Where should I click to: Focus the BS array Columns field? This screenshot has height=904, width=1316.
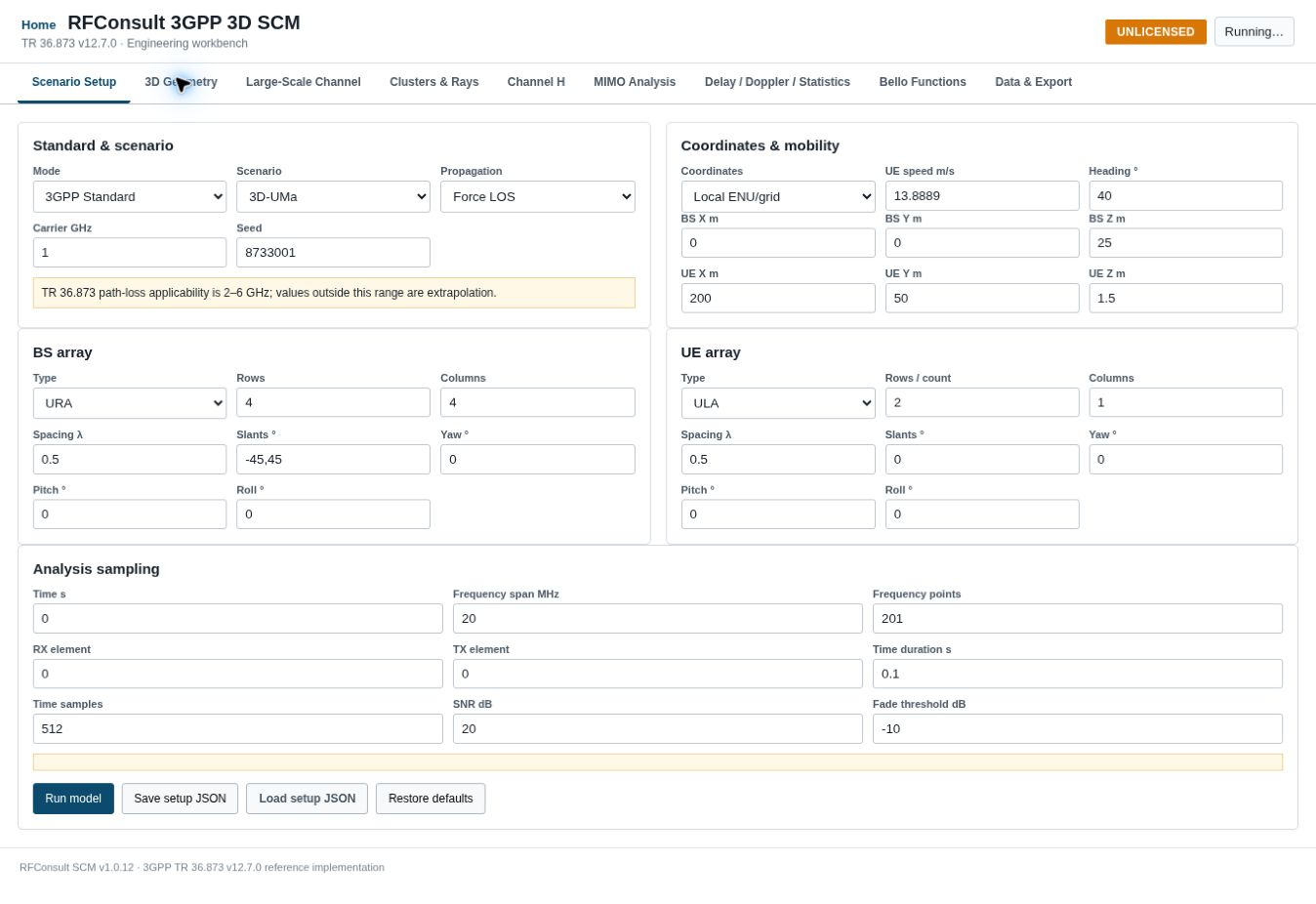tap(538, 402)
